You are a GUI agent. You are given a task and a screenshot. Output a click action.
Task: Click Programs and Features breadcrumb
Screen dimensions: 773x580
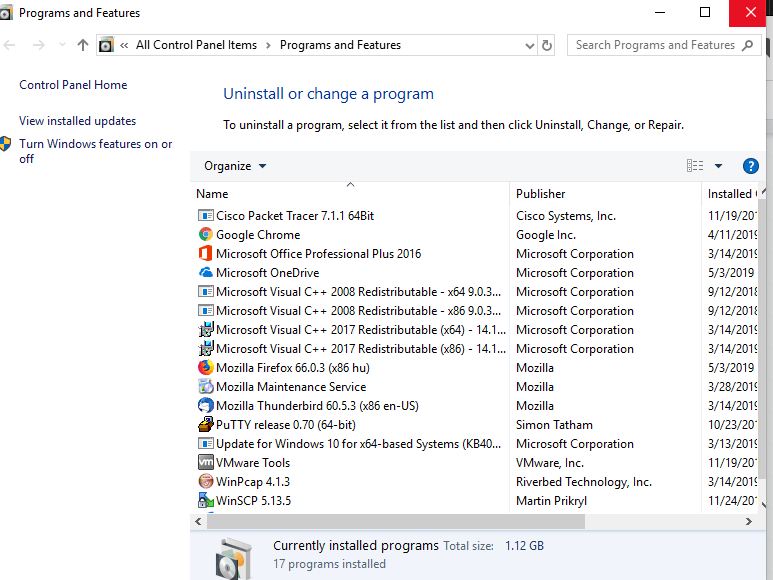[x=340, y=45]
